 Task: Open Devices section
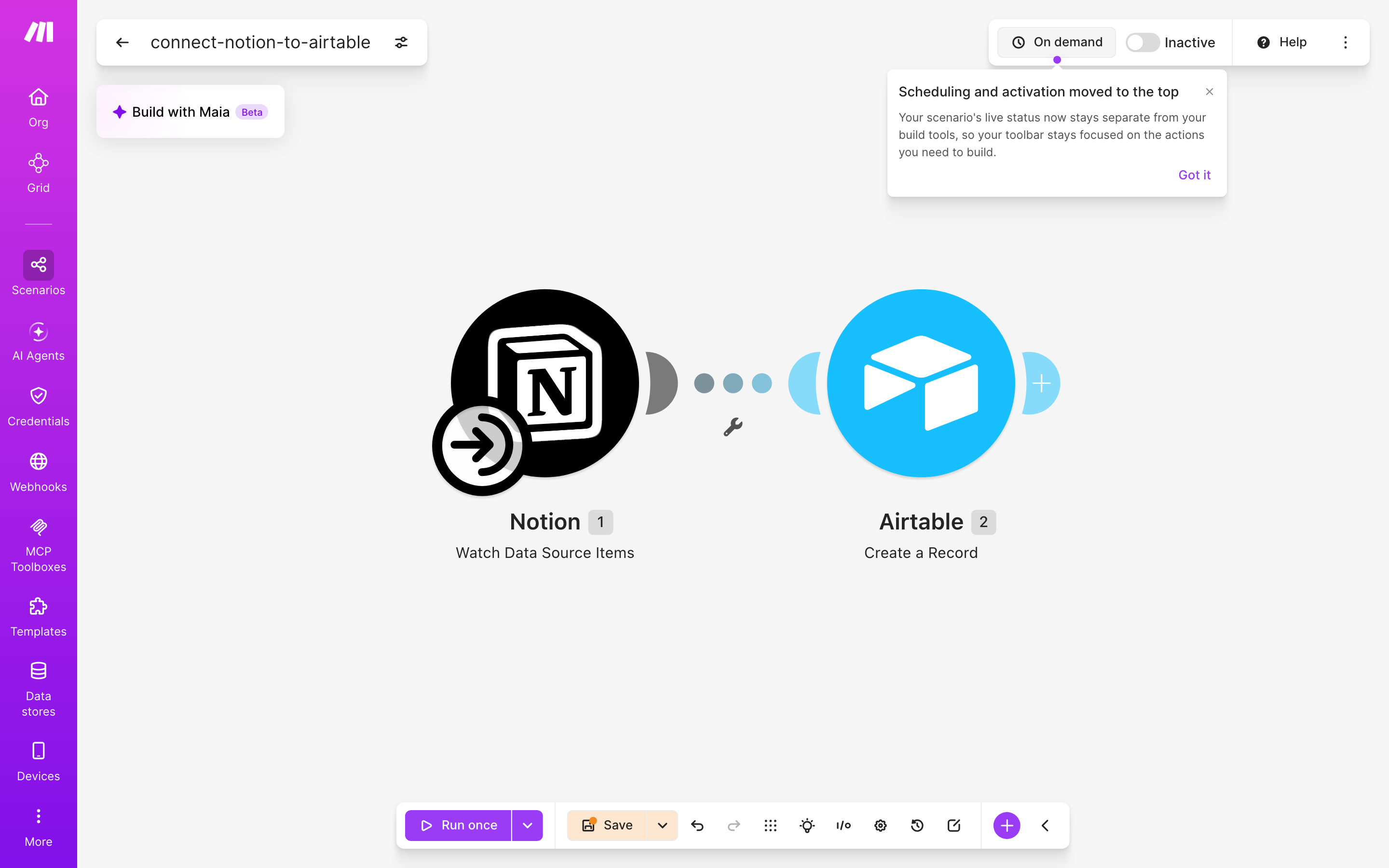click(x=39, y=761)
